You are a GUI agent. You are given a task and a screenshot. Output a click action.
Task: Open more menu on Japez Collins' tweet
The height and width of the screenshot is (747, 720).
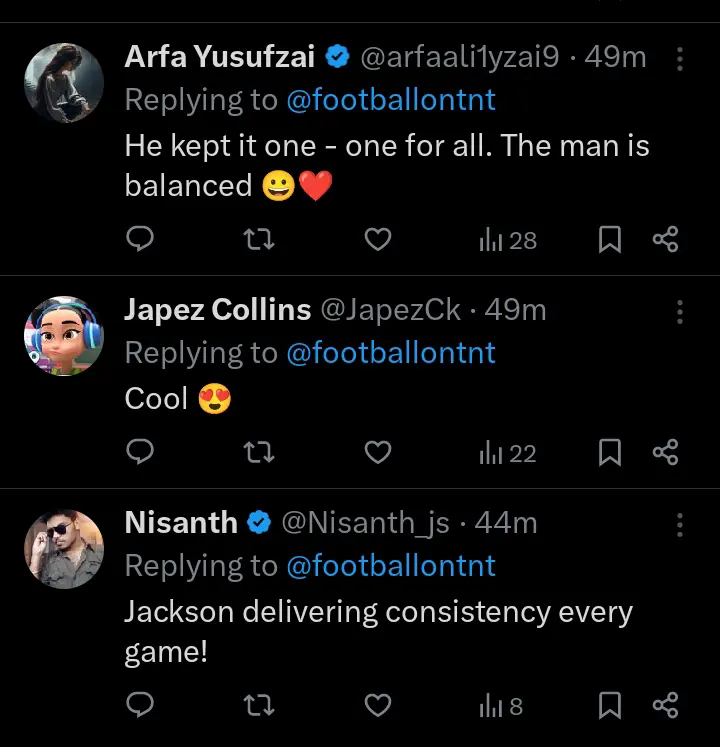[680, 312]
